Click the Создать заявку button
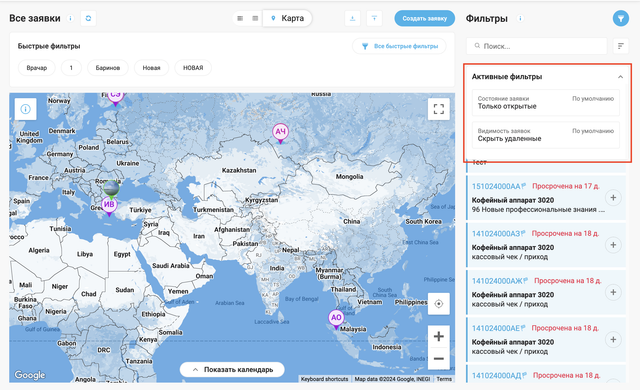The height and width of the screenshot is (390, 640). pos(424,18)
